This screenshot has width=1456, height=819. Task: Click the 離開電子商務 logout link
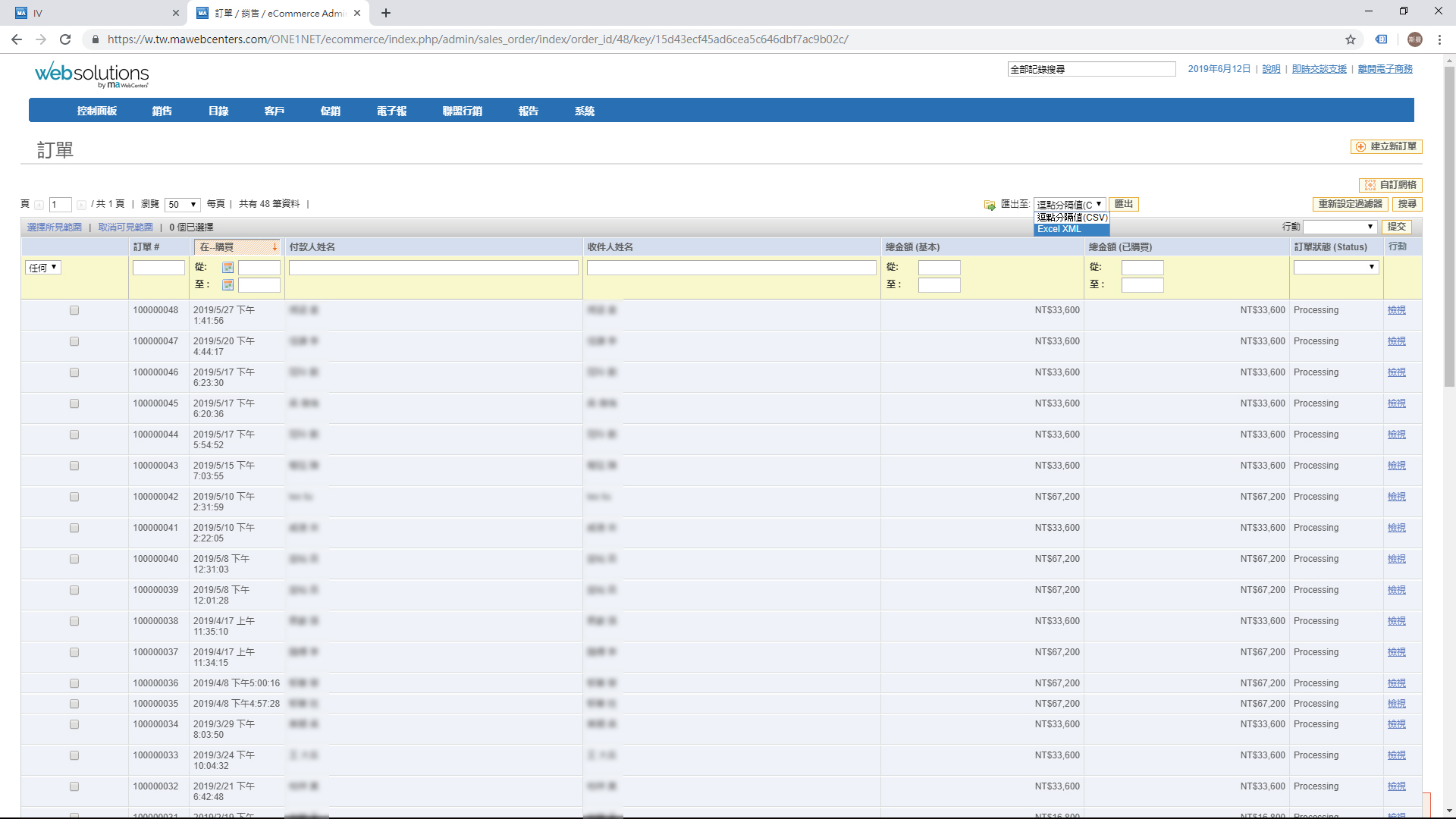[x=1385, y=69]
